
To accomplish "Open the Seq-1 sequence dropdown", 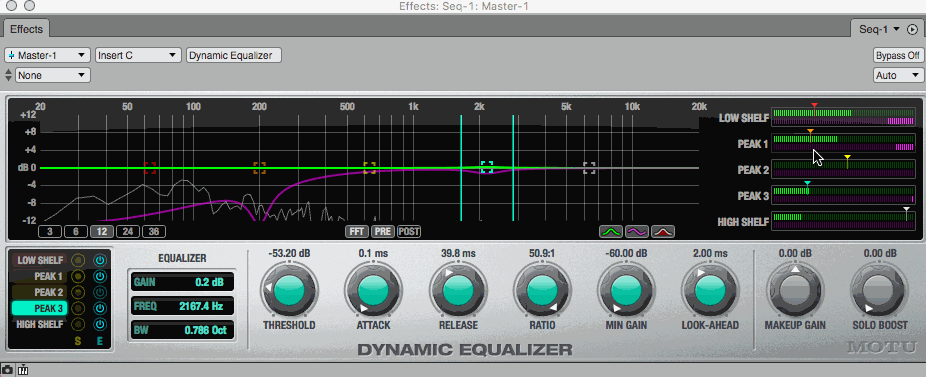I will (878, 29).
